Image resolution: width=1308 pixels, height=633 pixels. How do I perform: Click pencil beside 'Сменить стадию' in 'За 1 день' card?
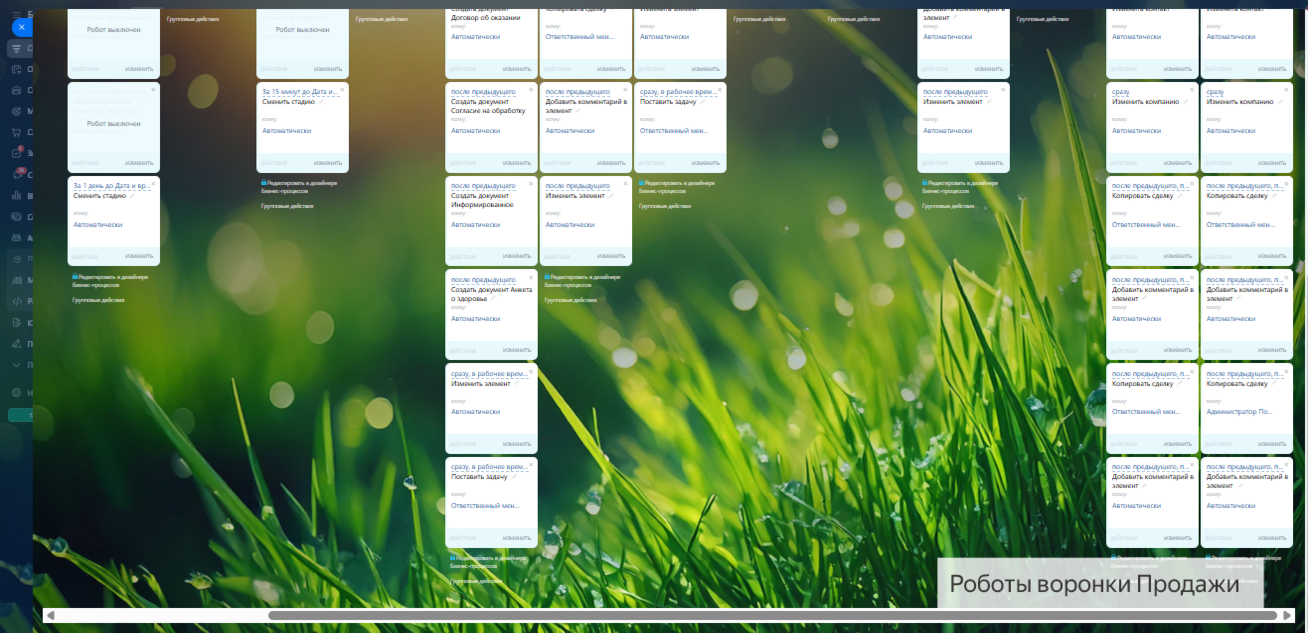pyautogui.click(x=131, y=196)
